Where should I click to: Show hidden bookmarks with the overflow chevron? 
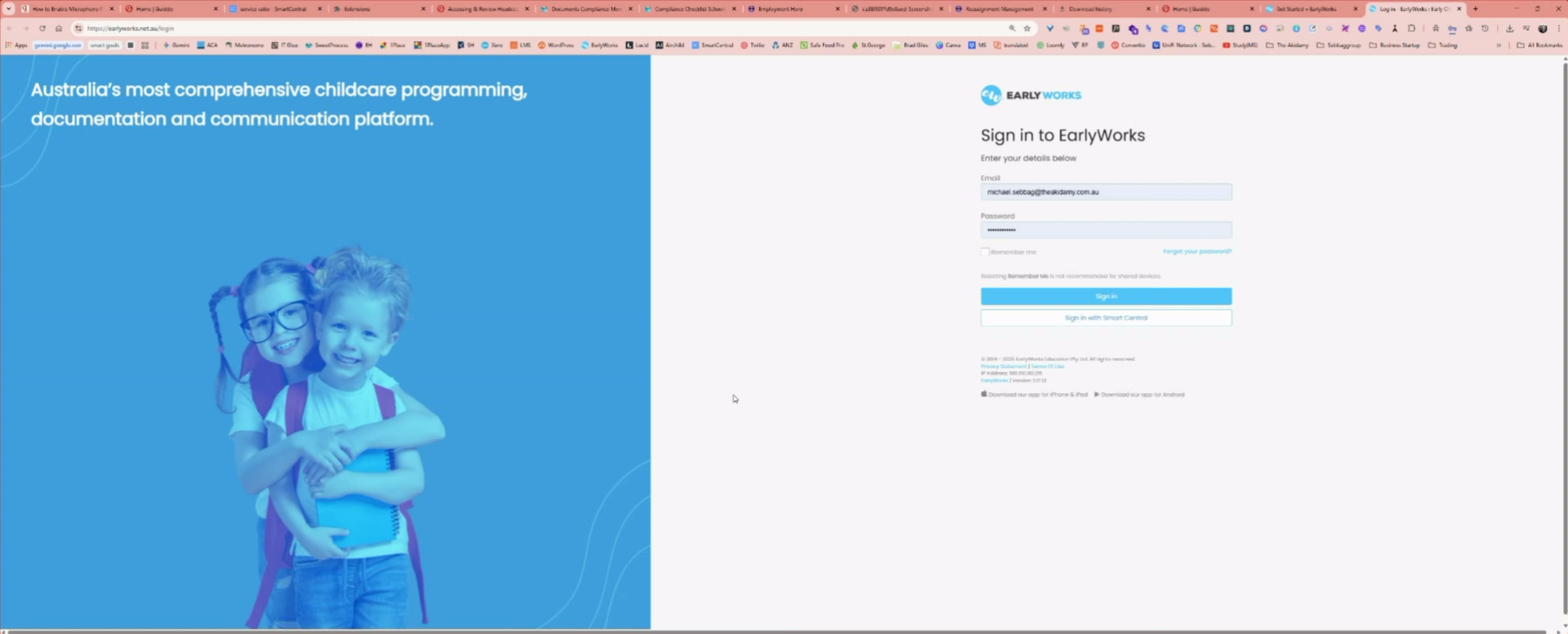[1499, 45]
